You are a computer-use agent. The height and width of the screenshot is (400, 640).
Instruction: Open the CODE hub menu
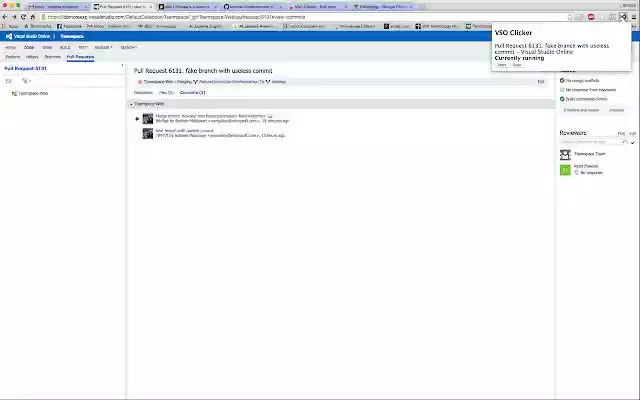(x=29, y=47)
